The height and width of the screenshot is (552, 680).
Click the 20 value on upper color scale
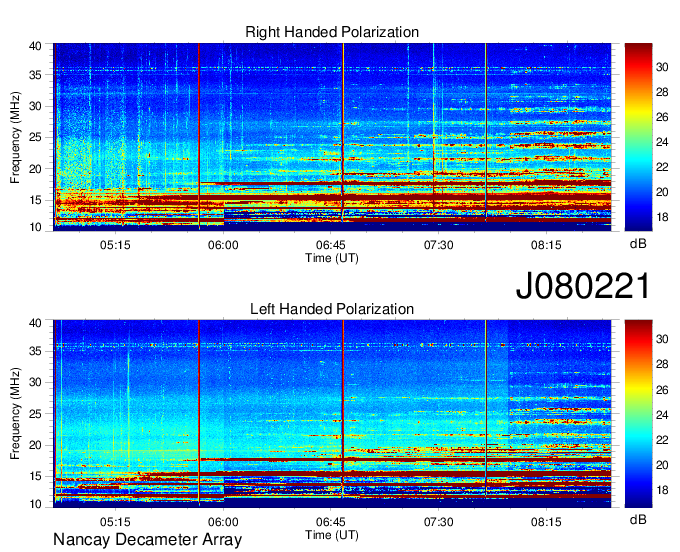click(x=662, y=192)
